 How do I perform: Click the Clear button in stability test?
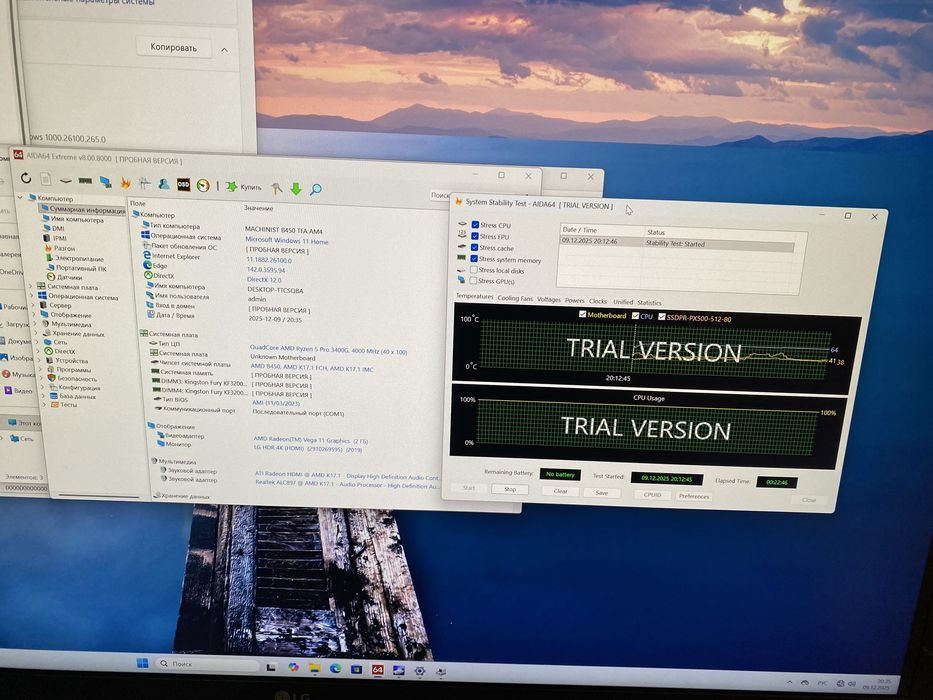click(561, 491)
